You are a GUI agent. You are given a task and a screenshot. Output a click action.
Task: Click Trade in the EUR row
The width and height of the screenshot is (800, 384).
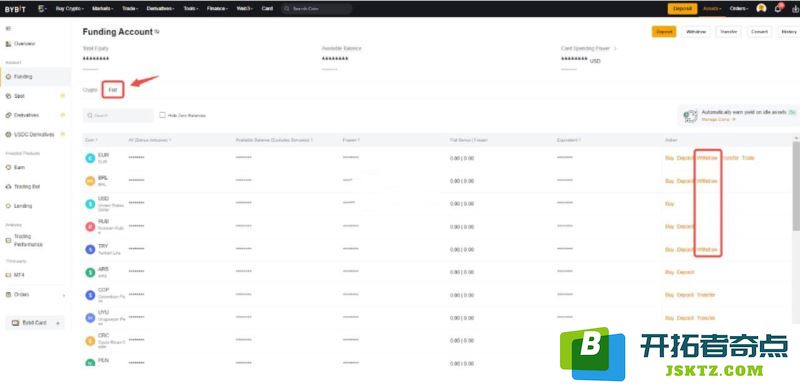[748, 158]
